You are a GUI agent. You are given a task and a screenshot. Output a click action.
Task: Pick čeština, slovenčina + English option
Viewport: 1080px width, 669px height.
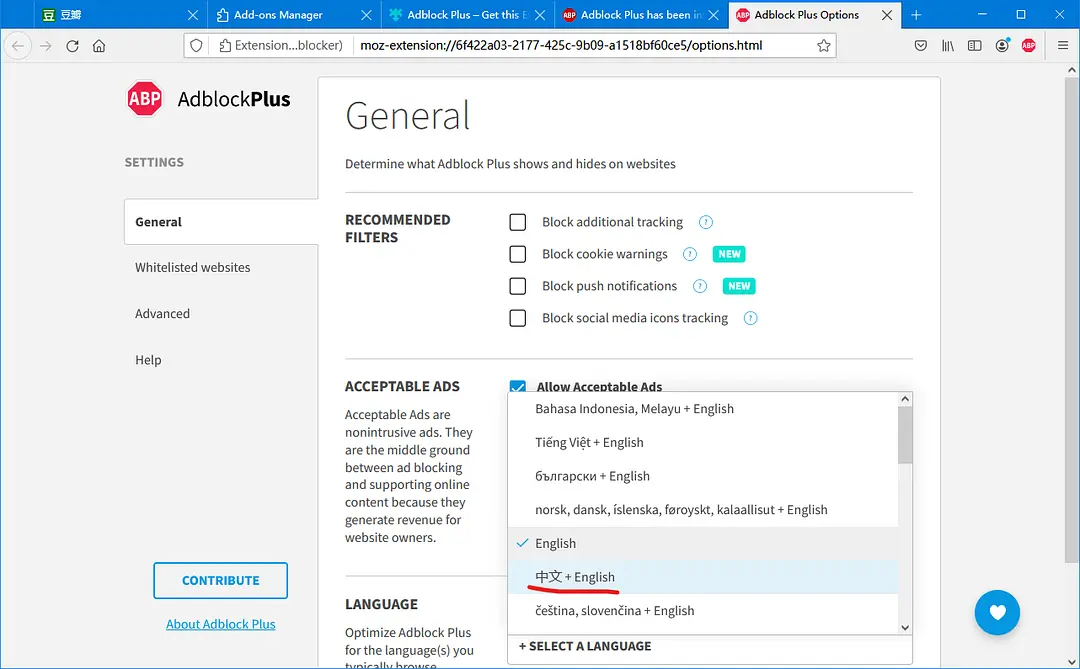pyautogui.click(x=614, y=610)
